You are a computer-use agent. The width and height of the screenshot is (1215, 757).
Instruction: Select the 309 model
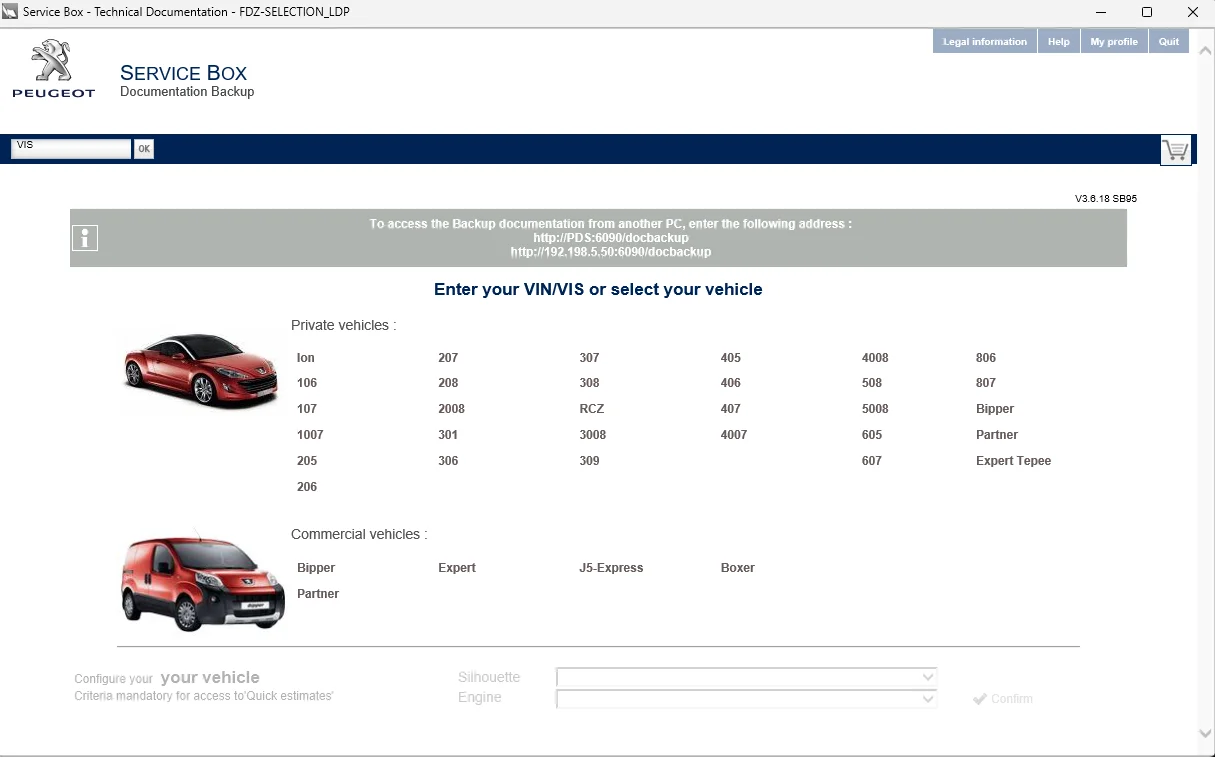[x=589, y=461]
